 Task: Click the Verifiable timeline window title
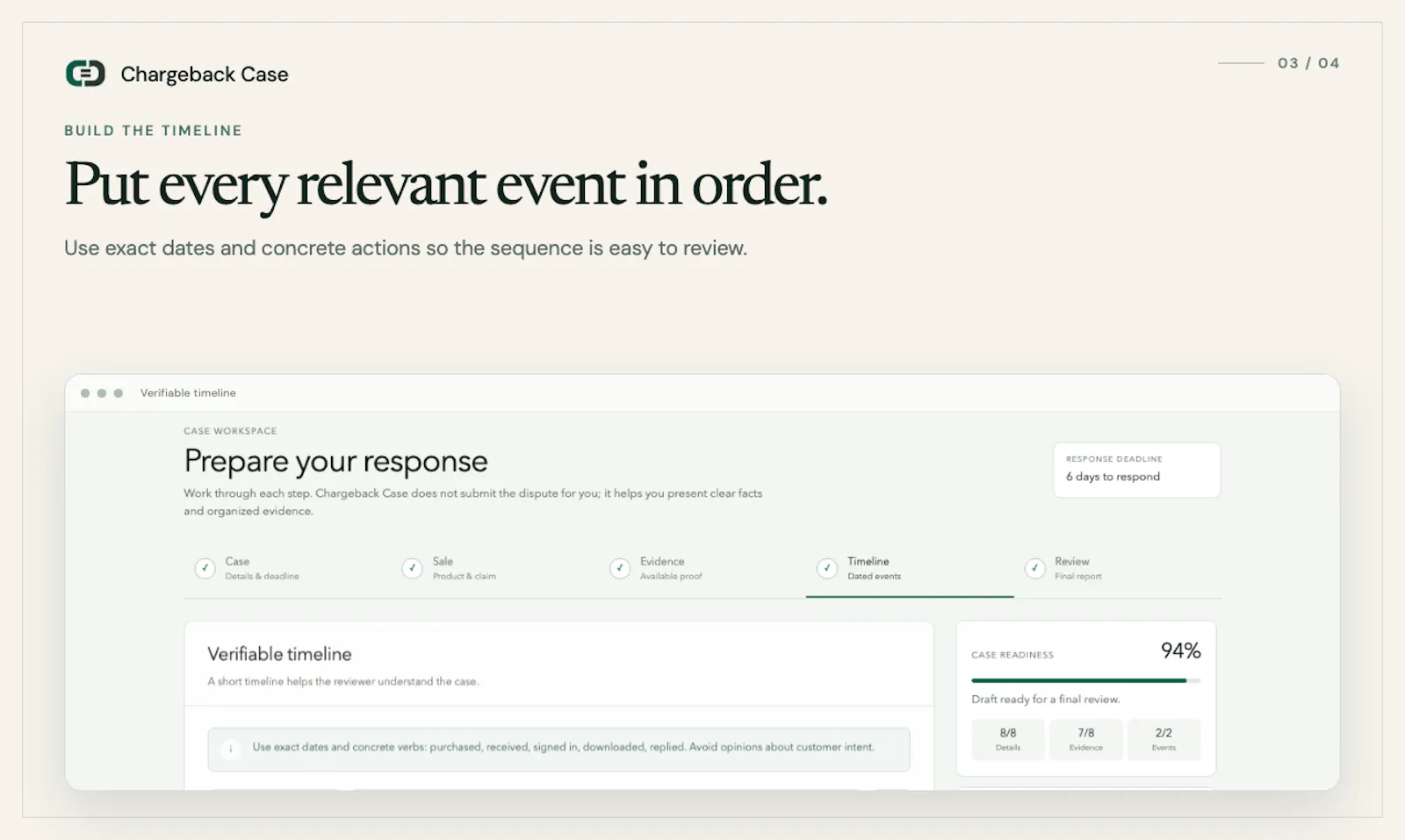click(x=188, y=393)
